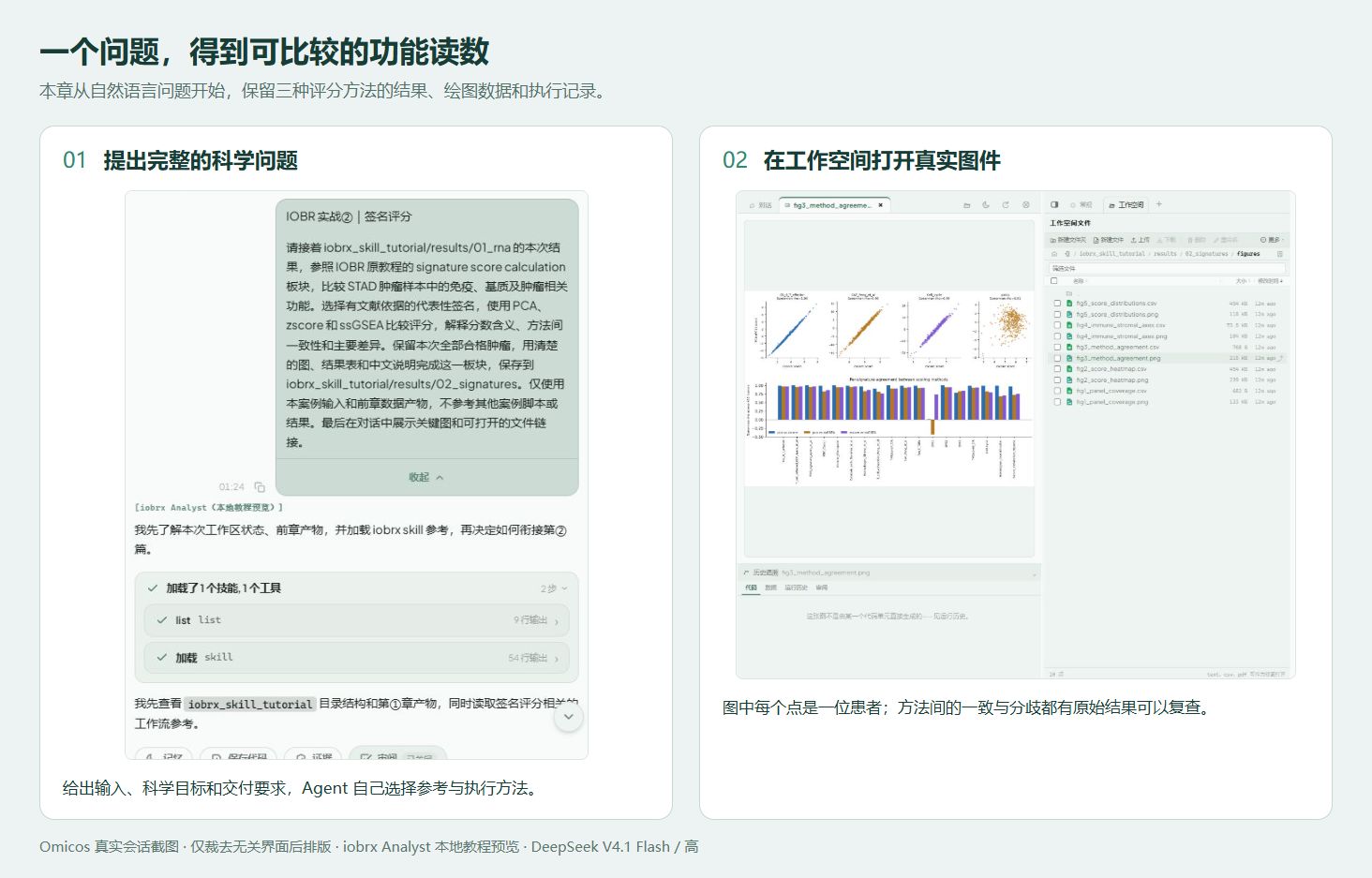Collapse the message with the 收起 chevron
This screenshot has height=878, width=1372.
pos(426,477)
